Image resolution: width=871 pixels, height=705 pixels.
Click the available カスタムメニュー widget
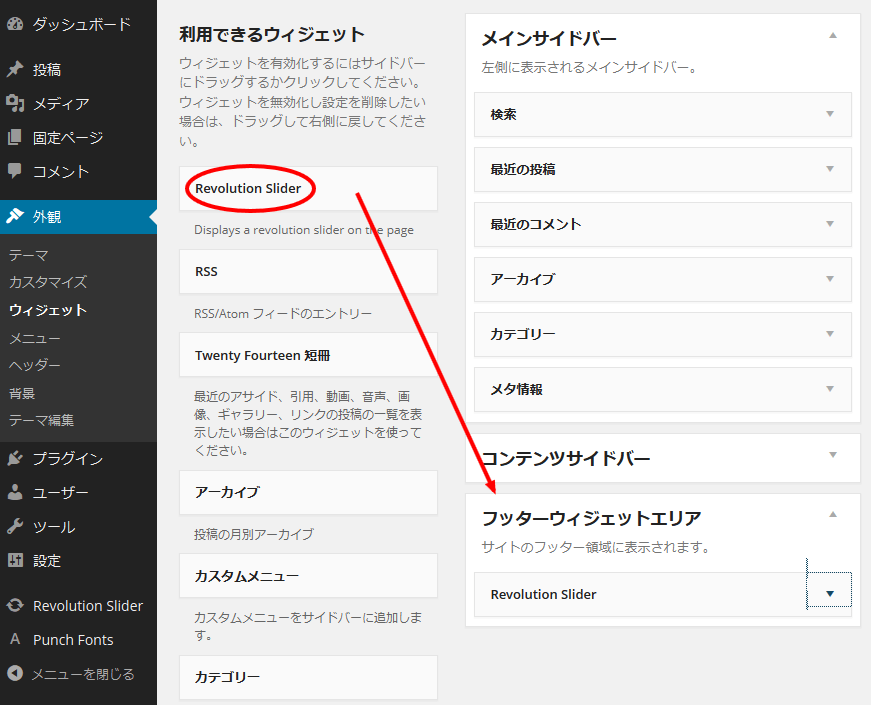tap(308, 576)
